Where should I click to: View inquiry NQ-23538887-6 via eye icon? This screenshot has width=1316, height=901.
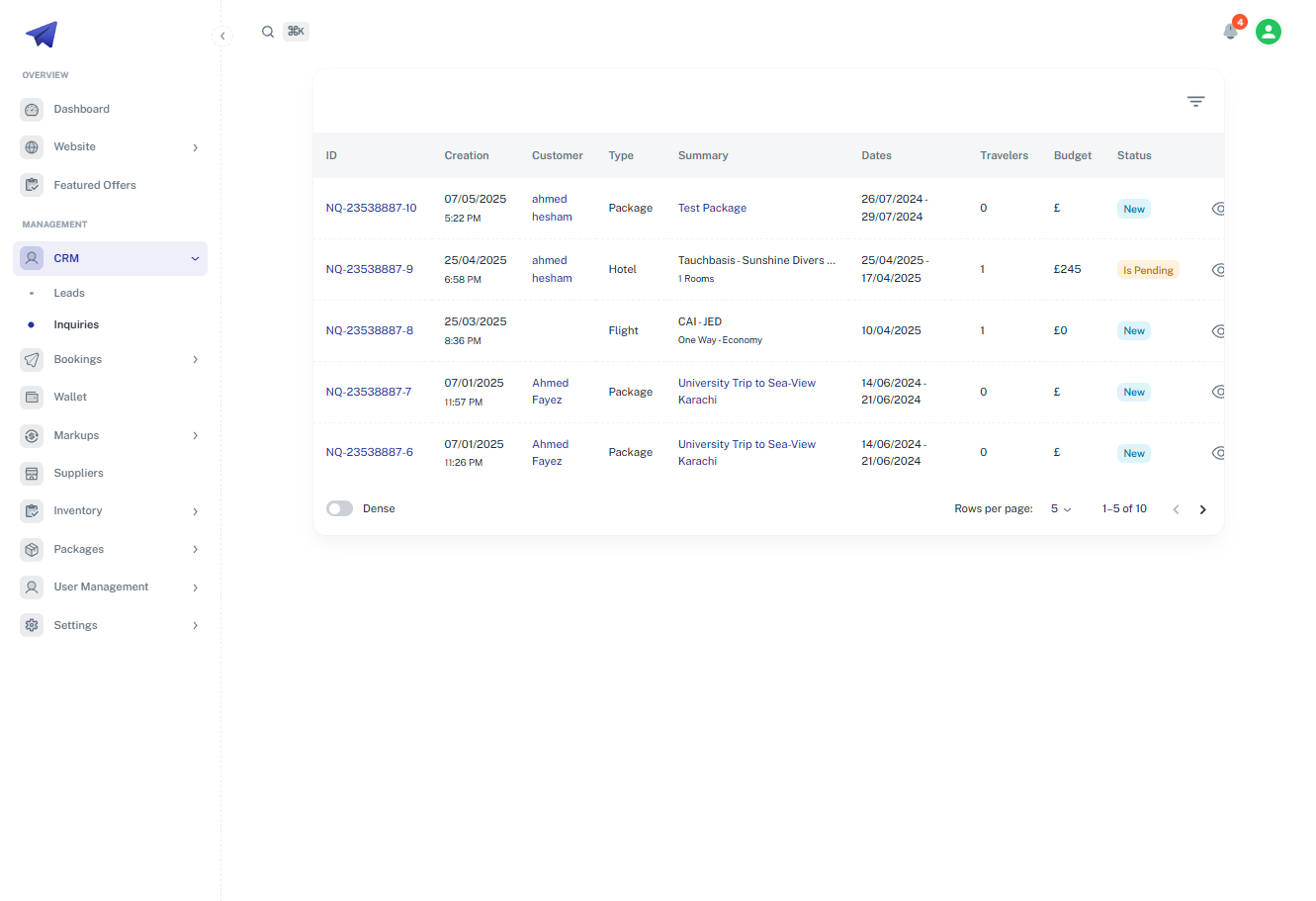(1218, 453)
